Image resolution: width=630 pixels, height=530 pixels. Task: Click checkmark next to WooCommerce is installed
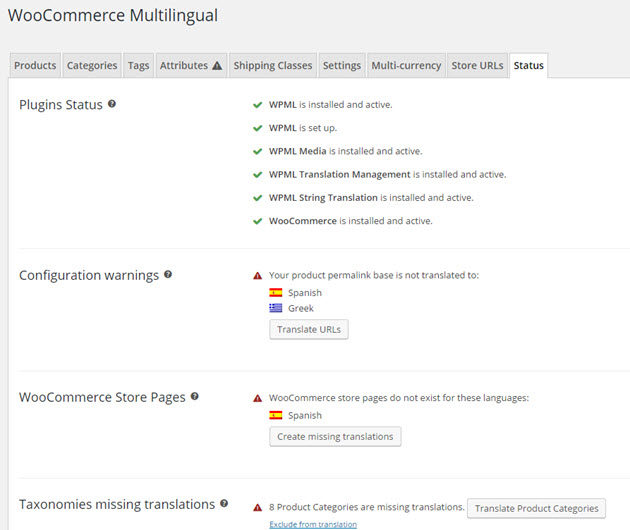click(x=258, y=221)
